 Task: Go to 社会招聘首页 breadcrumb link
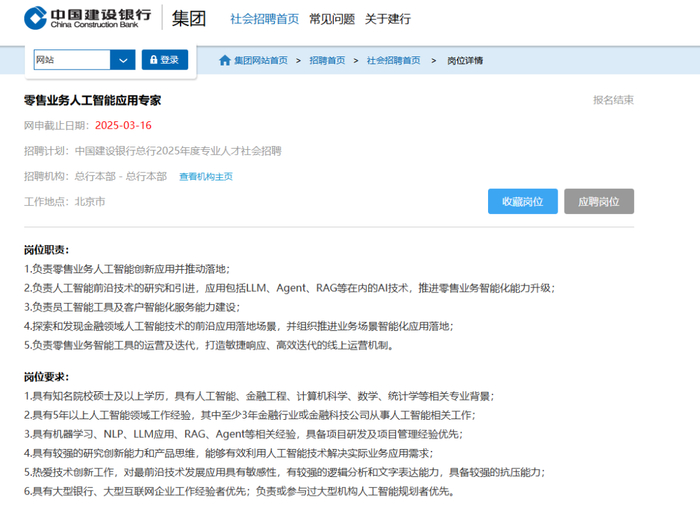pos(393,60)
